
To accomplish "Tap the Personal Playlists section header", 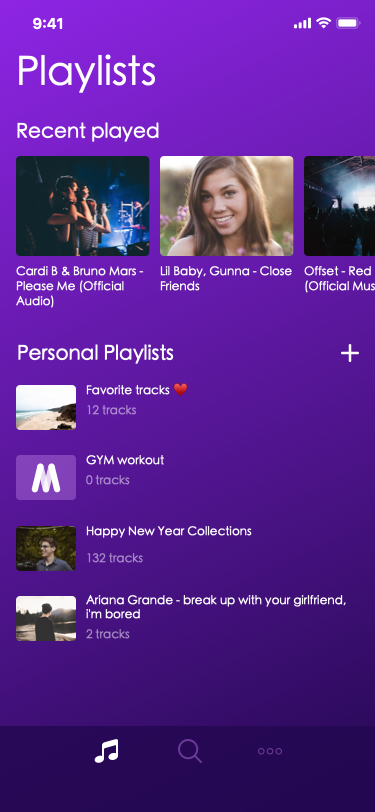I will [95, 353].
